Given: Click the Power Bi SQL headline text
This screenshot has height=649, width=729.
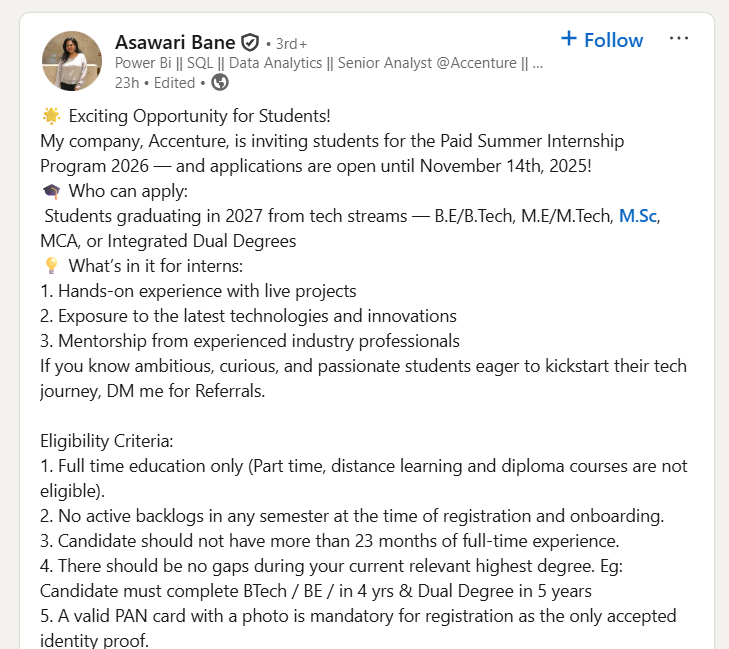Looking at the screenshot, I should click(329, 63).
